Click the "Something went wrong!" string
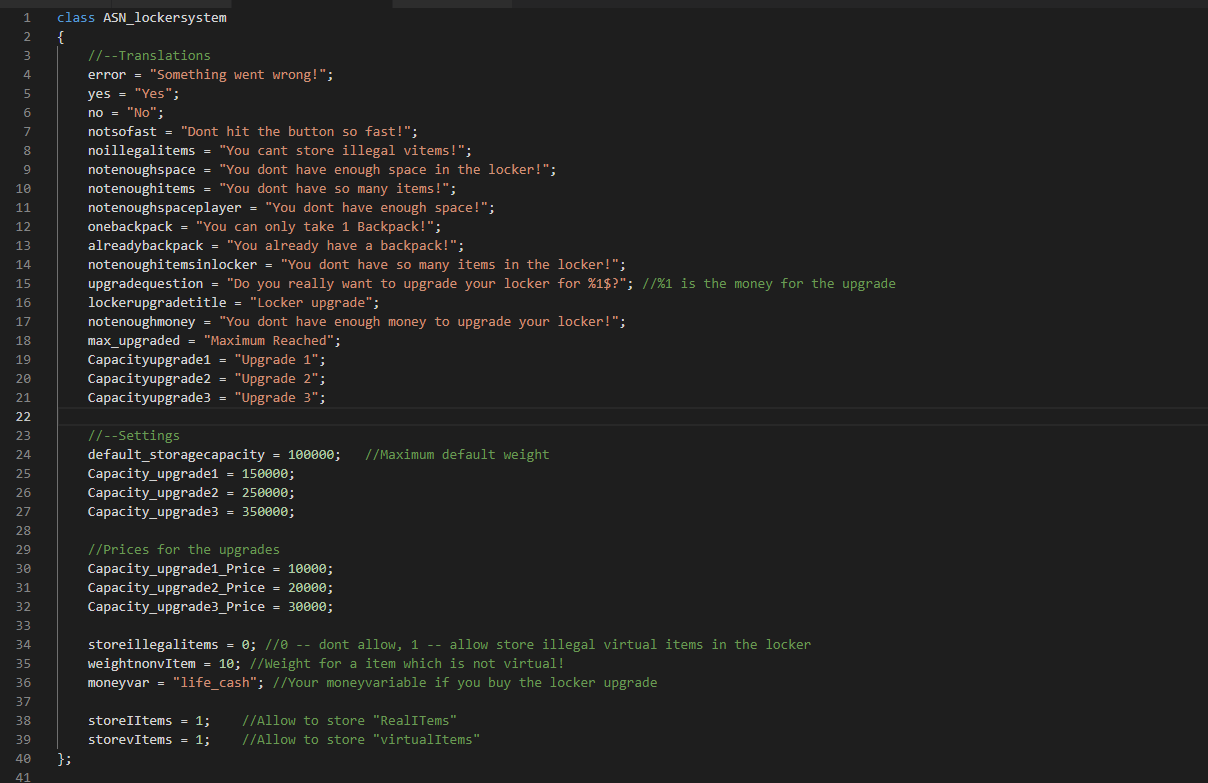The image size is (1208, 783). [x=241, y=75]
